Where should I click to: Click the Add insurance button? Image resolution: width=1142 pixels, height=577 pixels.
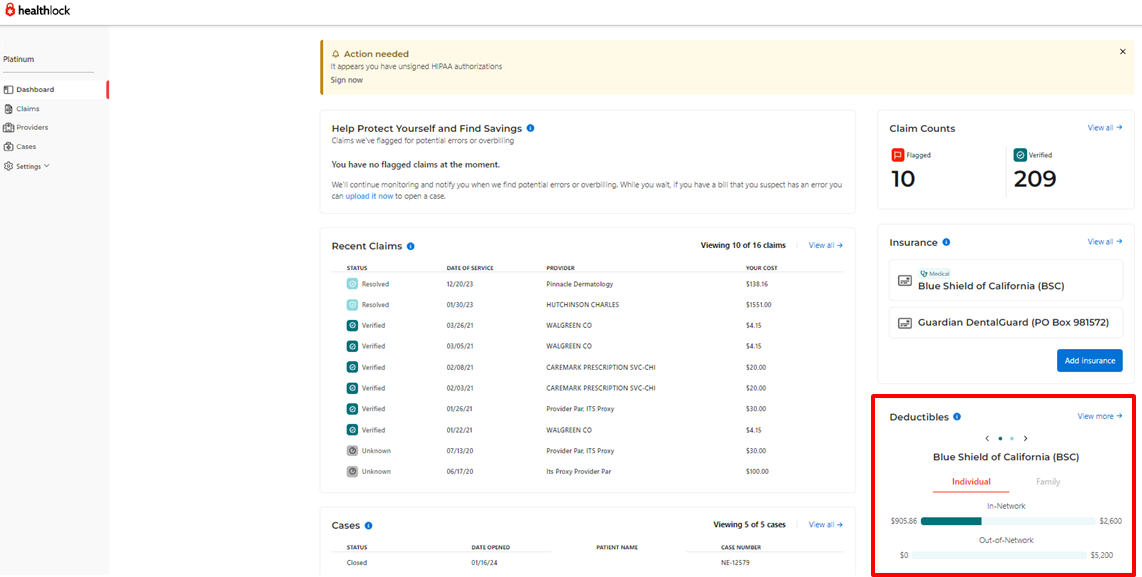(x=1090, y=361)
